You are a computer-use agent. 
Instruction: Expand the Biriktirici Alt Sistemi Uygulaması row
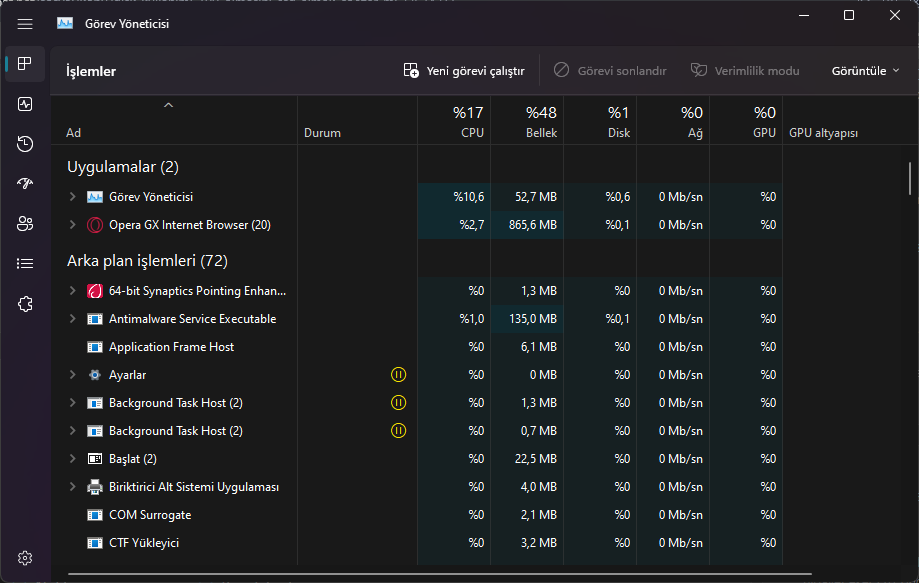[x=73, y=487]
